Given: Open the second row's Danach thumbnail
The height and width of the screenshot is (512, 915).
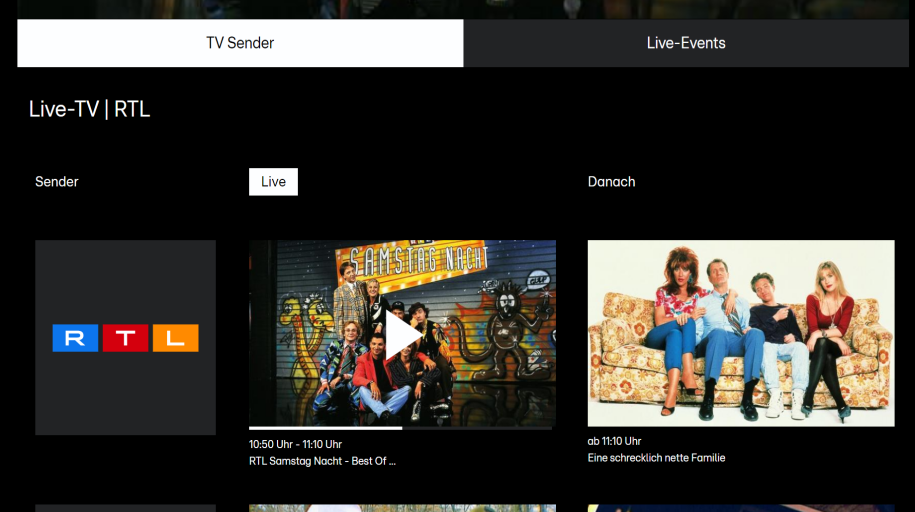Looking at the screenshot, I should point(741,508).
